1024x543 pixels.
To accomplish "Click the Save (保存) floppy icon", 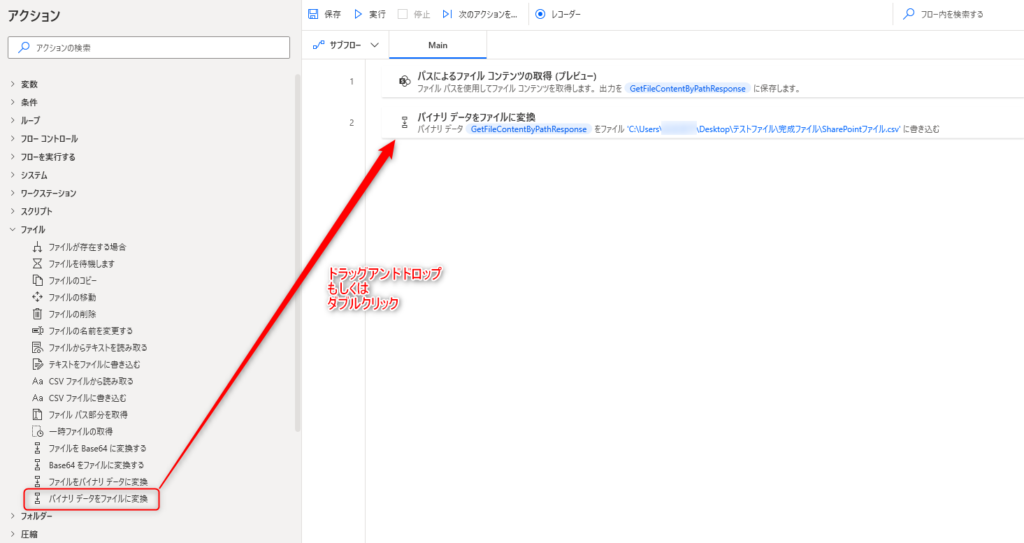I will tap(313, 15).
